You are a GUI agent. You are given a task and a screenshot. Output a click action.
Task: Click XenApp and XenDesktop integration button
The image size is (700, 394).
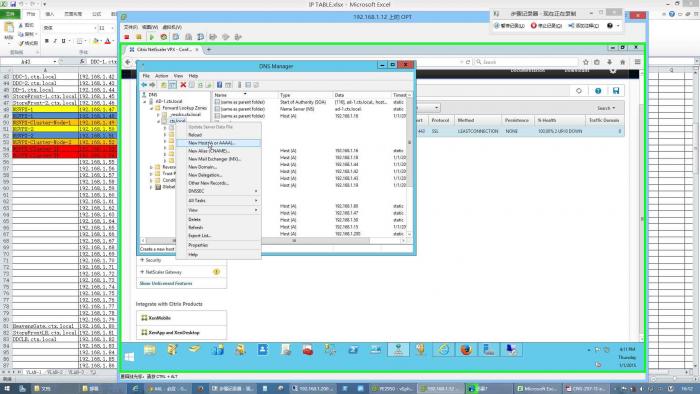click(181, 332)
